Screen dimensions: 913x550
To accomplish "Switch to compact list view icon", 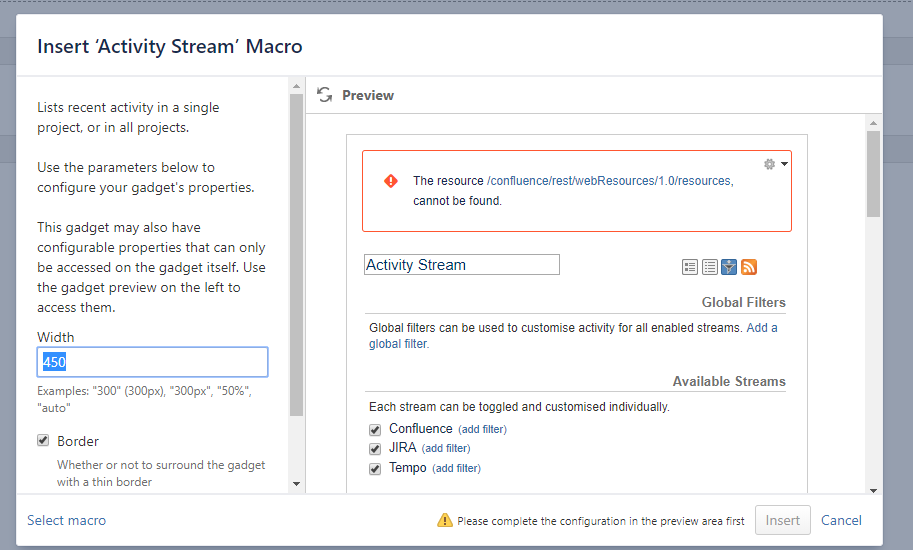I will point(710,267).
